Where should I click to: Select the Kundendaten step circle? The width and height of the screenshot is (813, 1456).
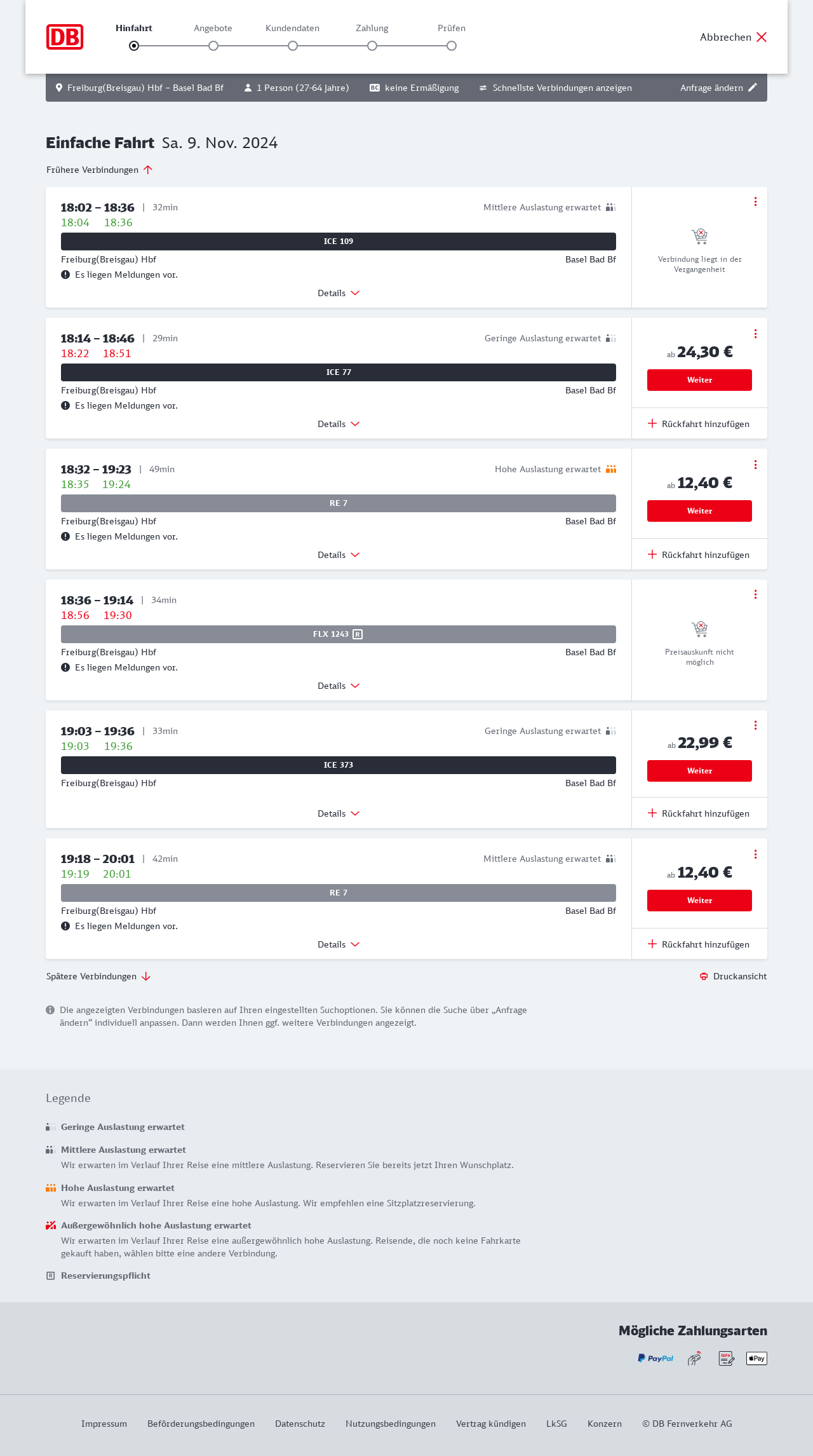pyautogui.click(x=293, y=46)
